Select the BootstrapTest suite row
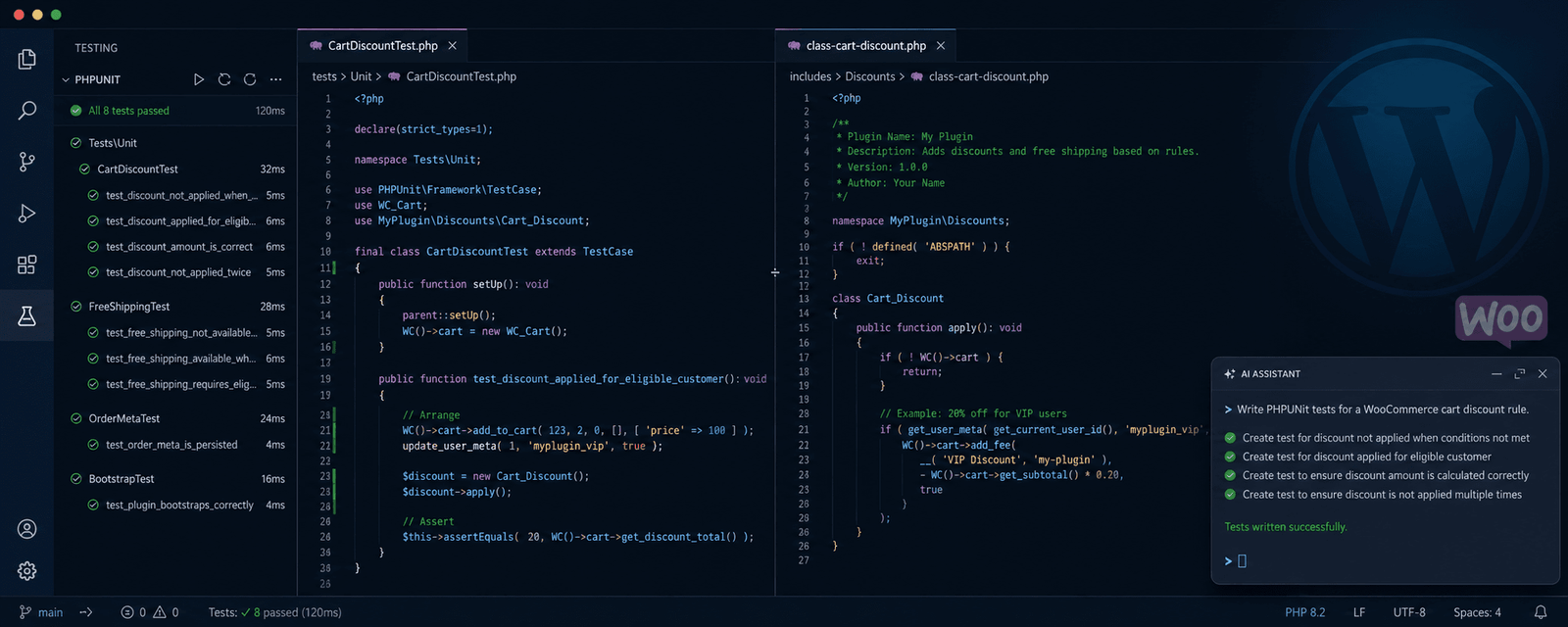Viewport: 1568px width, 627px height. point(175,479)
